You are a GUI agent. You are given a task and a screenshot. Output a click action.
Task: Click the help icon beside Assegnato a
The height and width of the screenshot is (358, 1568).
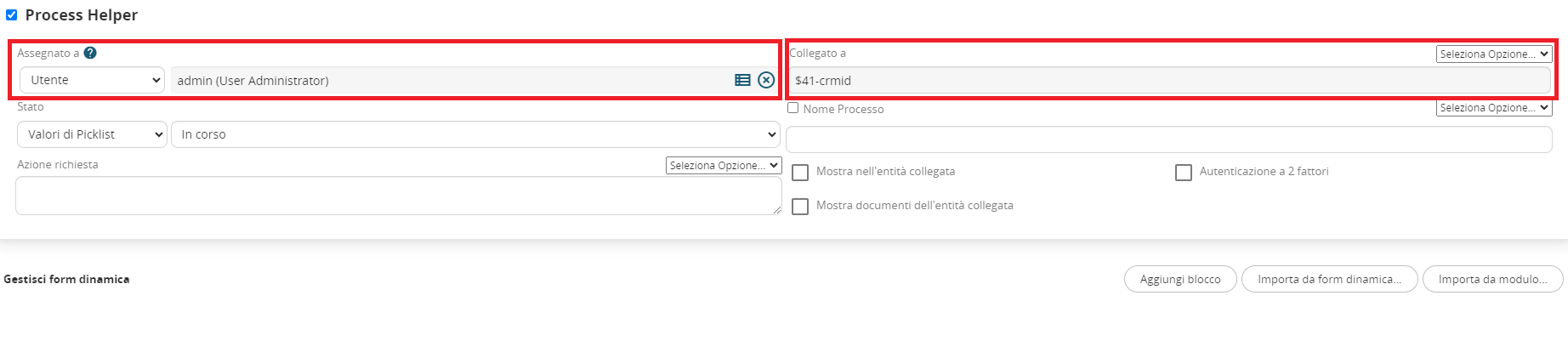90,53
